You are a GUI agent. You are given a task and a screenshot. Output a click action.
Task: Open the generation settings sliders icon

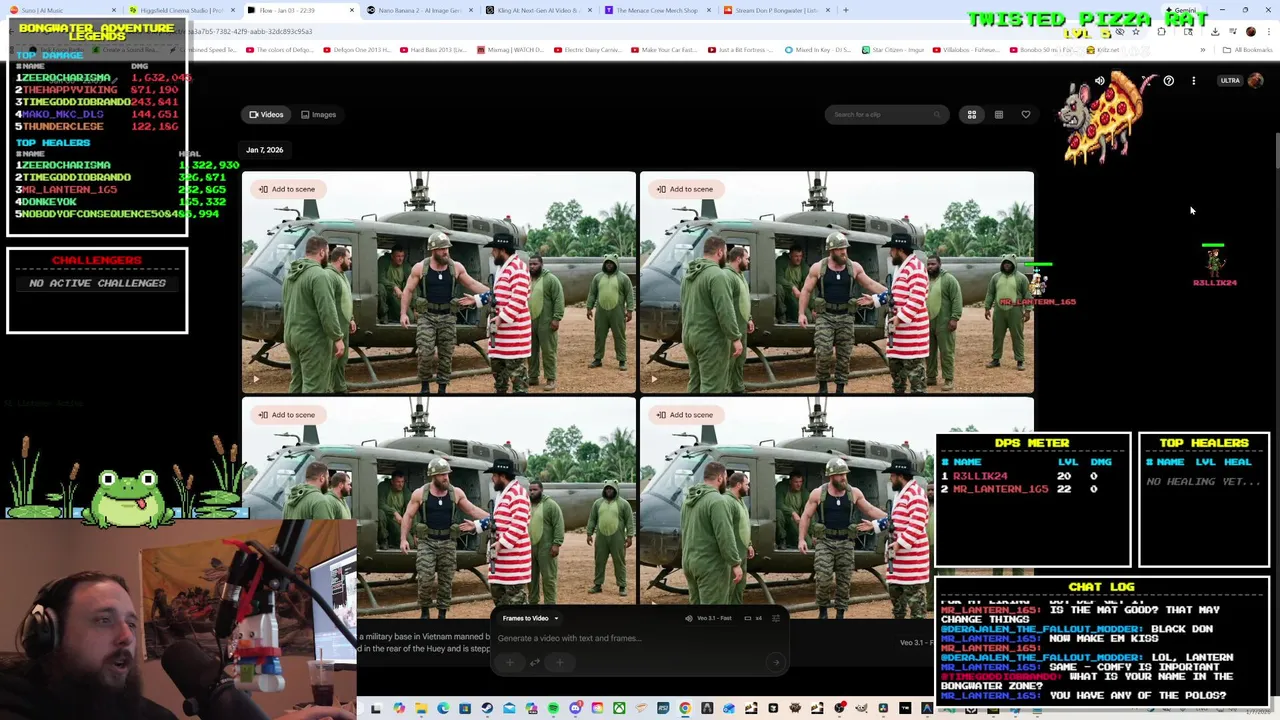click(x=776, y=618)
